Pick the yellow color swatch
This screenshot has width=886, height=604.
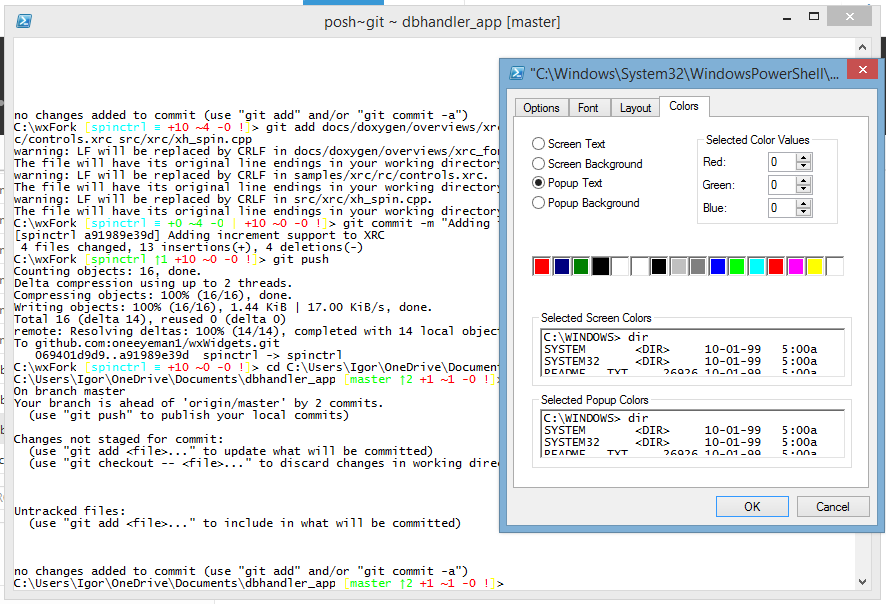coord(815,266)
